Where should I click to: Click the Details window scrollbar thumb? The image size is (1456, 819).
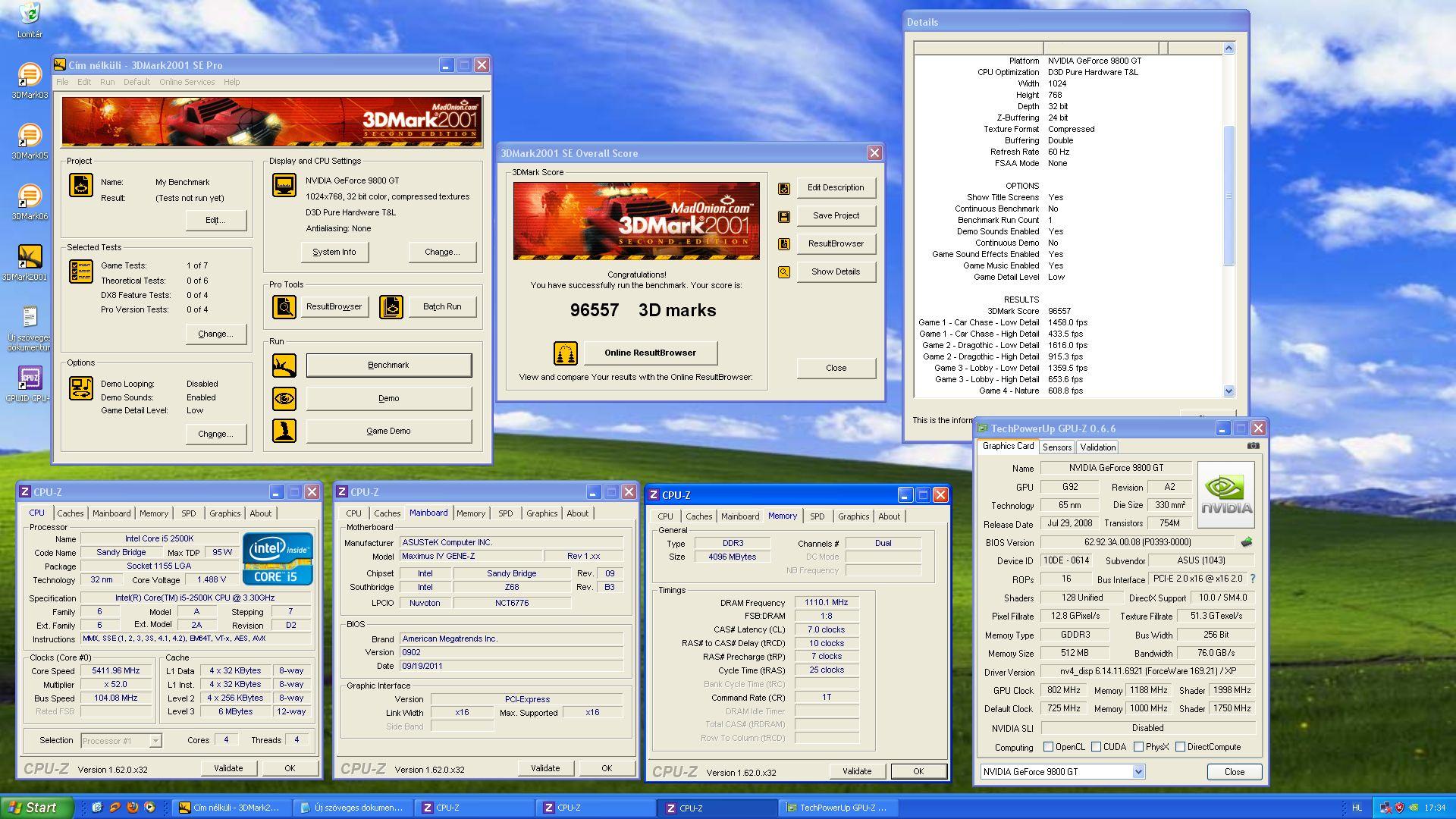pyautogui.click(x=1228, y=196)
